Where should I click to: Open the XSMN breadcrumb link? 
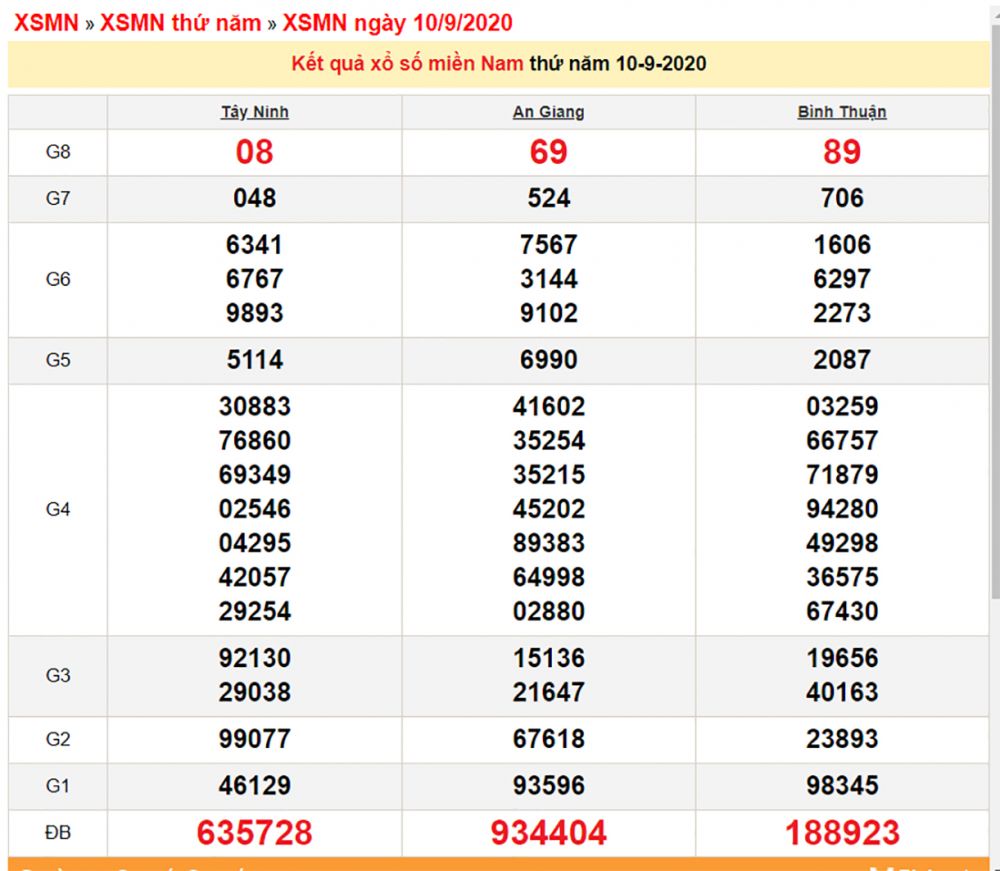pos(46,23)
